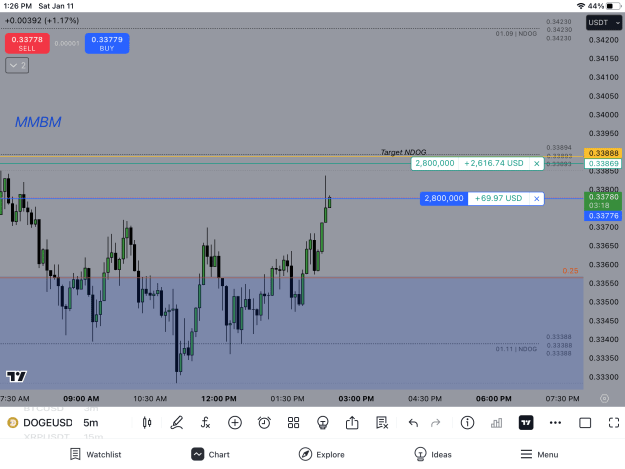This screenshot has height=469, width=625.
Task: Cancel the take-profit order at 0.33869
Action: click(537, 163)
